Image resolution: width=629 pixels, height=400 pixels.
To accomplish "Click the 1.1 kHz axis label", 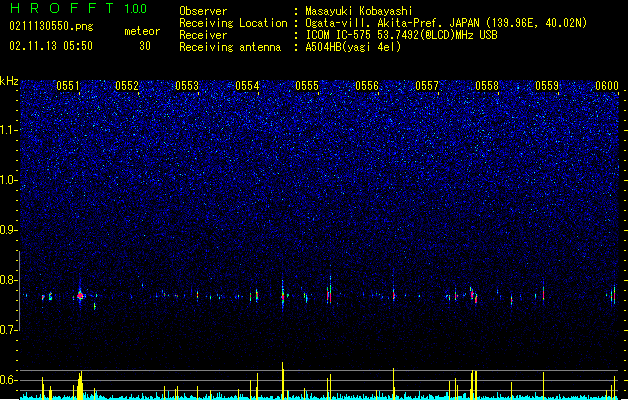I will (x=8, y=130).
